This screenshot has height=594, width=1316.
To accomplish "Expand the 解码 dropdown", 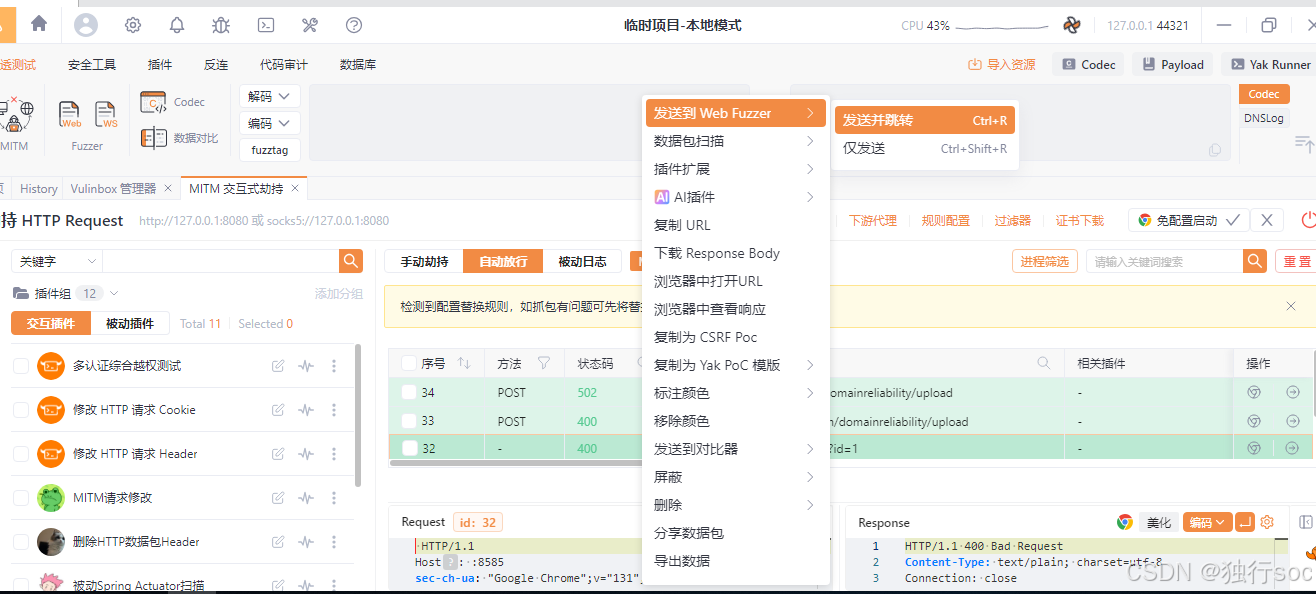I will [270, 96].
